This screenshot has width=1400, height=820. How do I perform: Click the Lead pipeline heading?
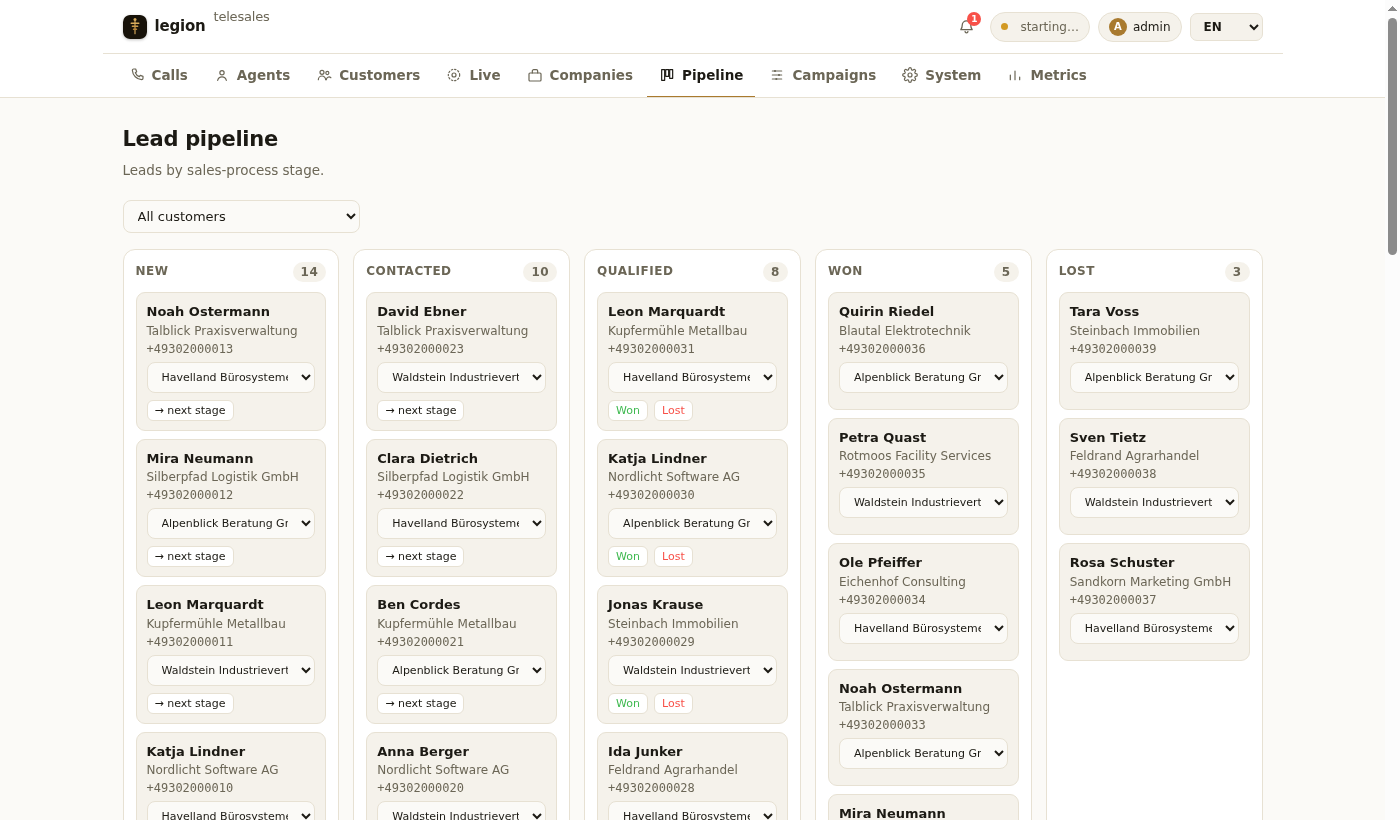click(x=200, y=139)
